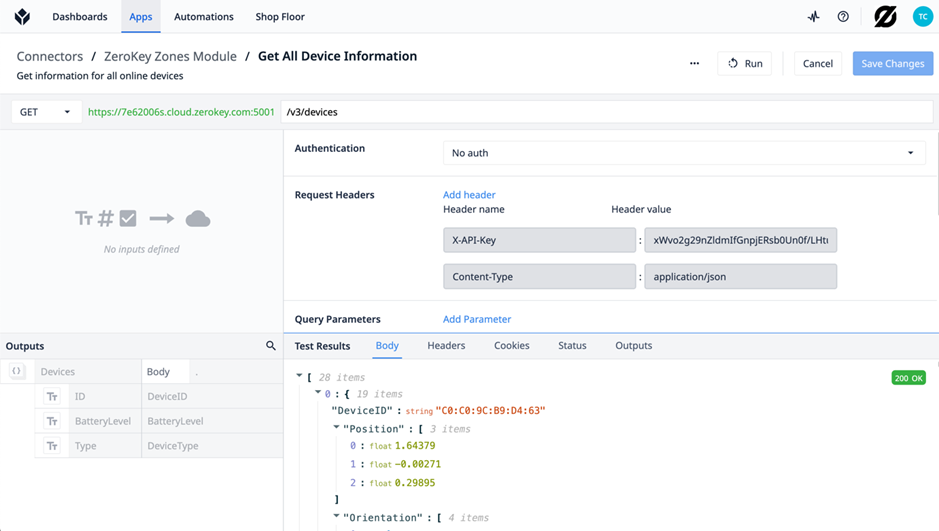Switch to the Status tab
Screen dimensions: 939x531
pos(572,345)
